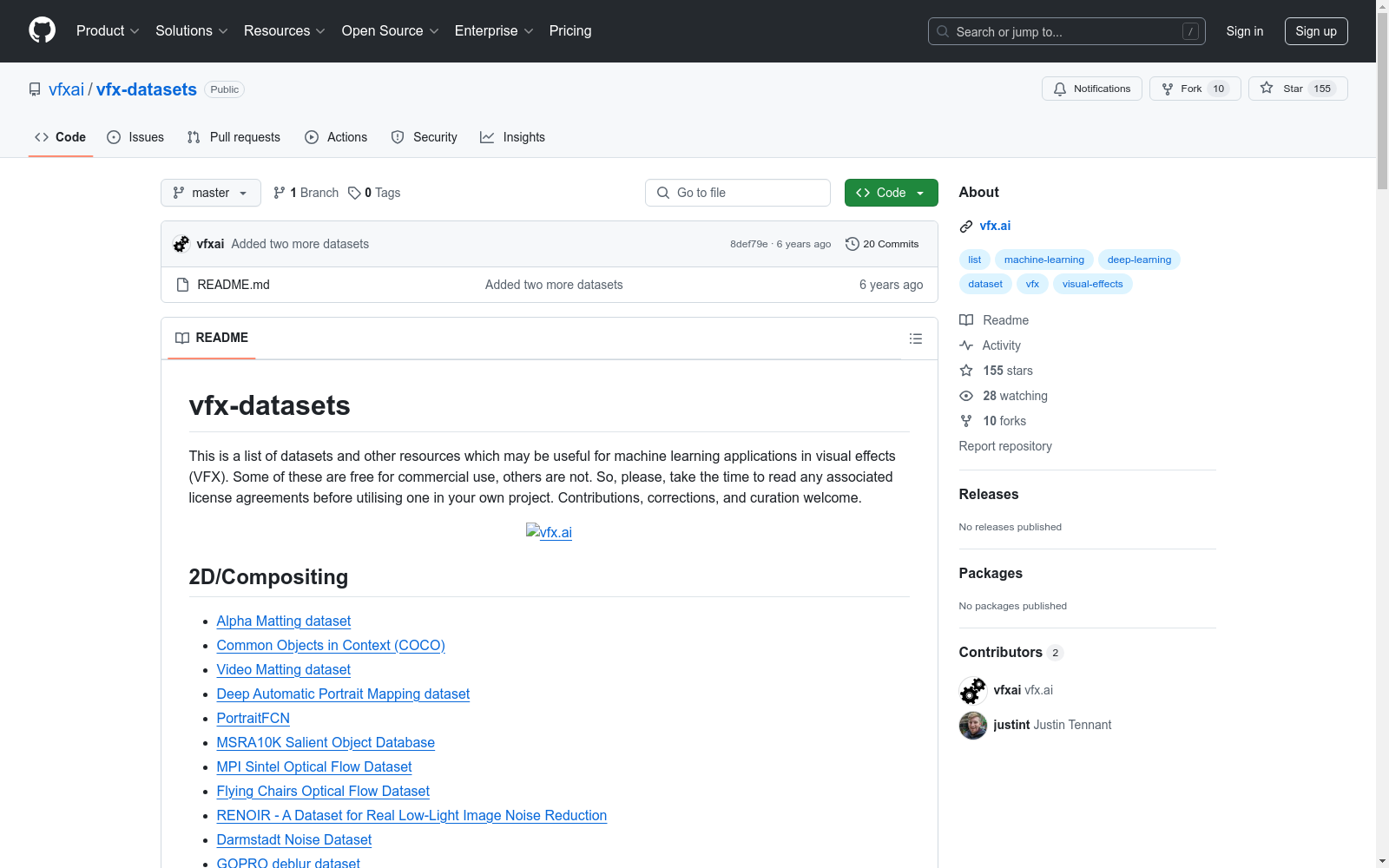Open the master branch selector

pyautogui.click(x=211, y=193)
